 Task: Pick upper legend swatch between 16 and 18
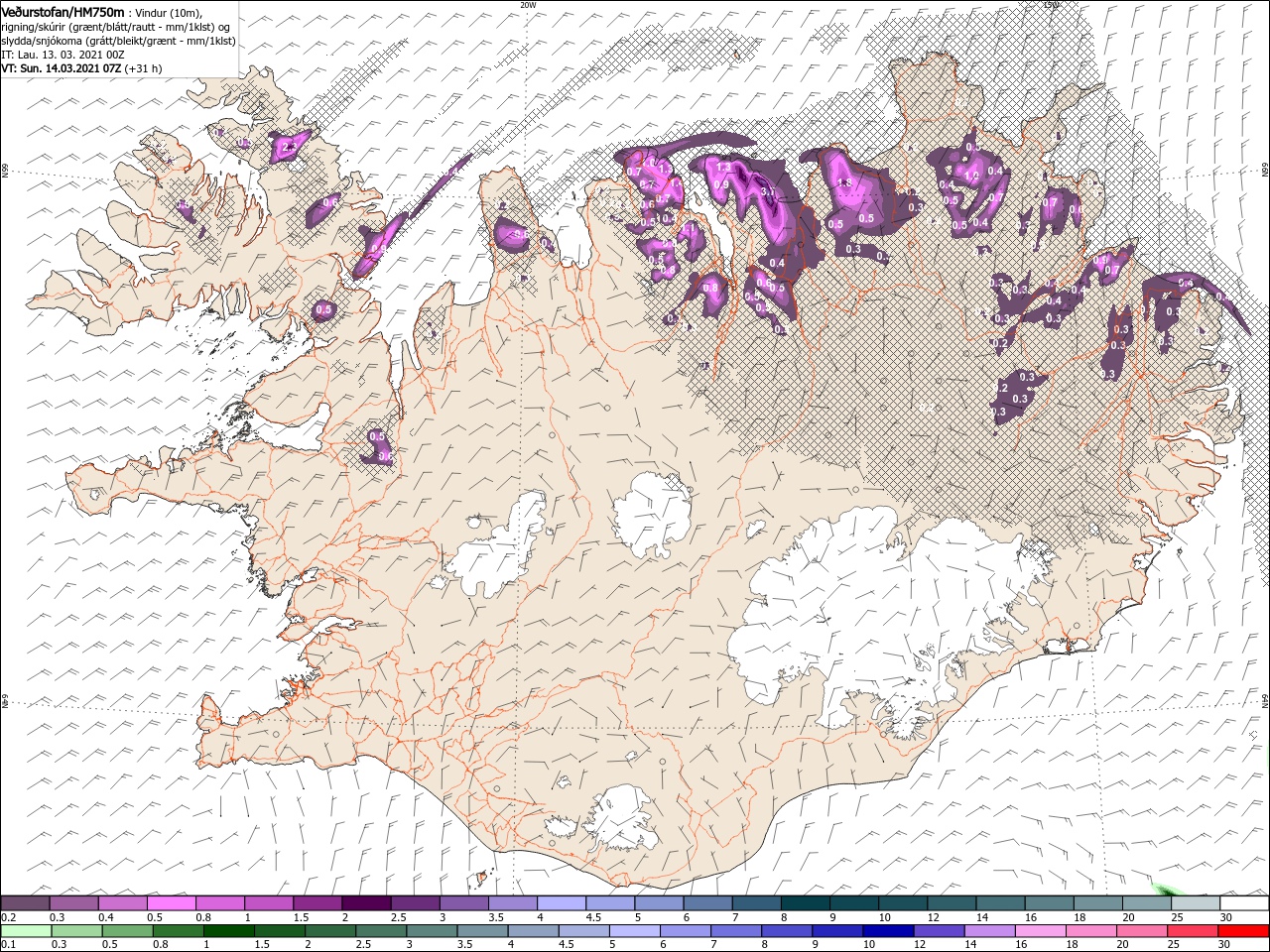click(1049, 903)
